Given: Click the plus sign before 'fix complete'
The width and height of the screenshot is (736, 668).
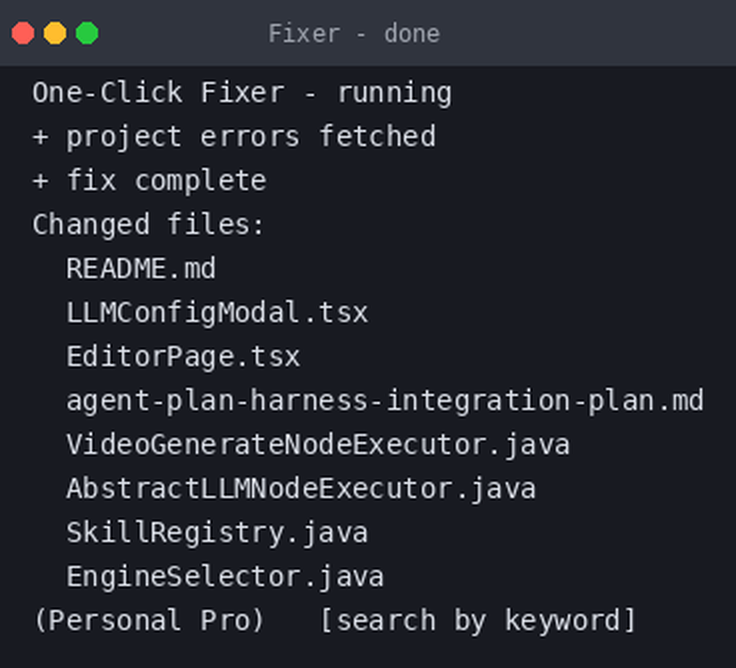Looking at the screenshot, I should pyautogui.click(x=41, y=181).
